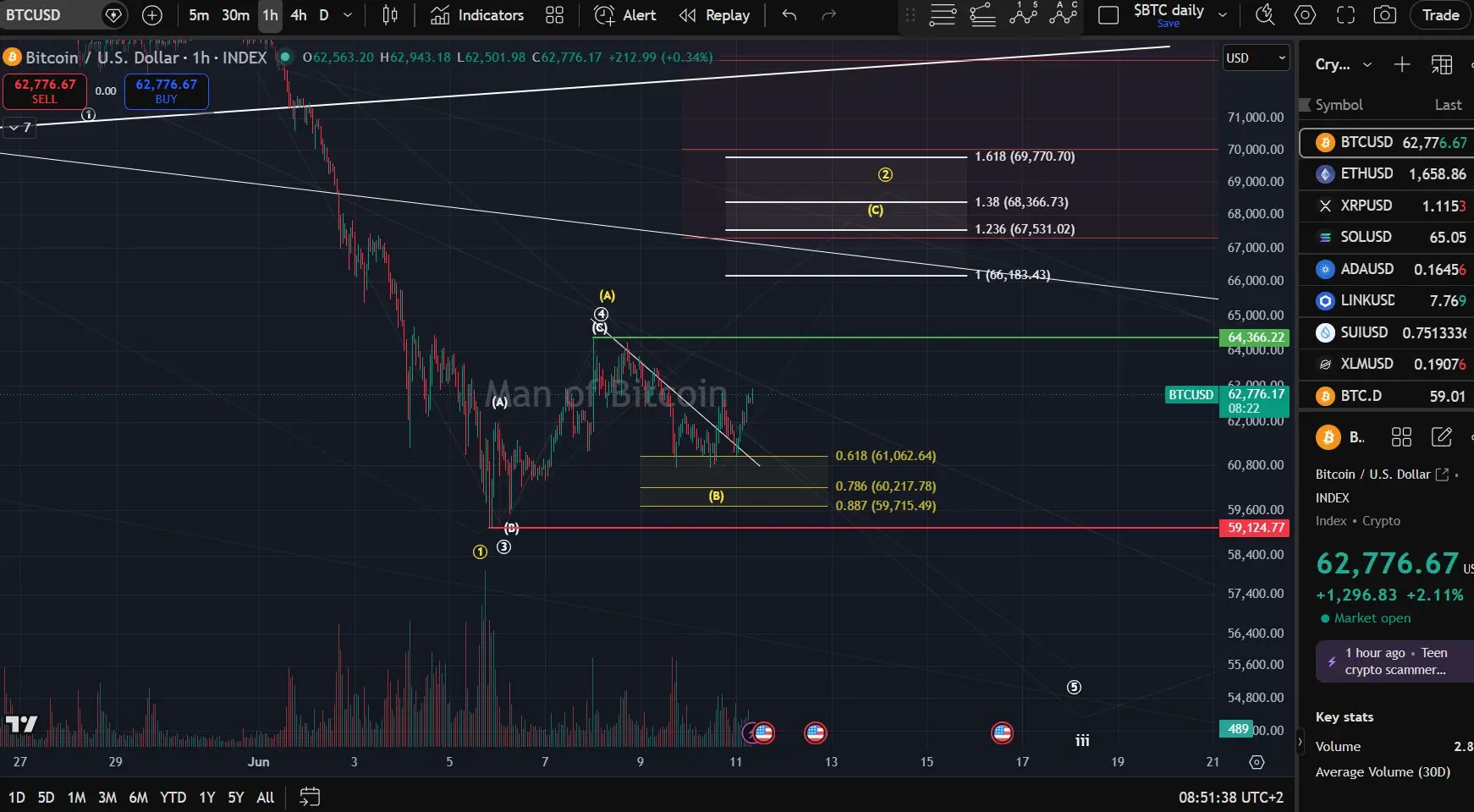Click the 62,776.67 SELL button
This screenshot has height=812, width=1474.
(44, 91)
